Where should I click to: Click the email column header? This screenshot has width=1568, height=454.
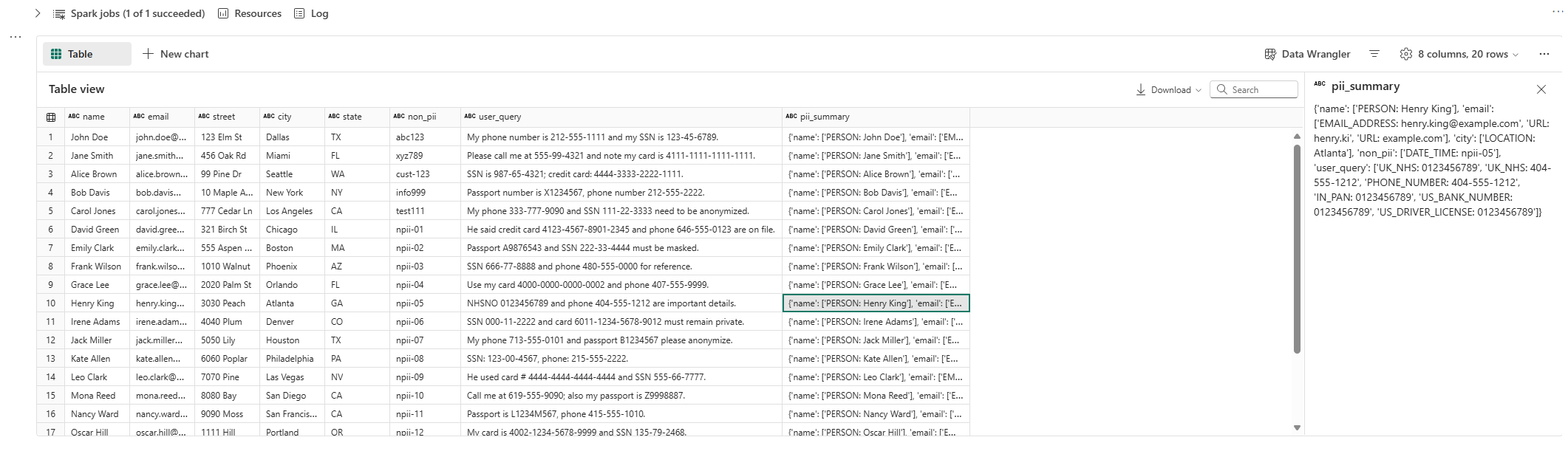pos(162,117)
